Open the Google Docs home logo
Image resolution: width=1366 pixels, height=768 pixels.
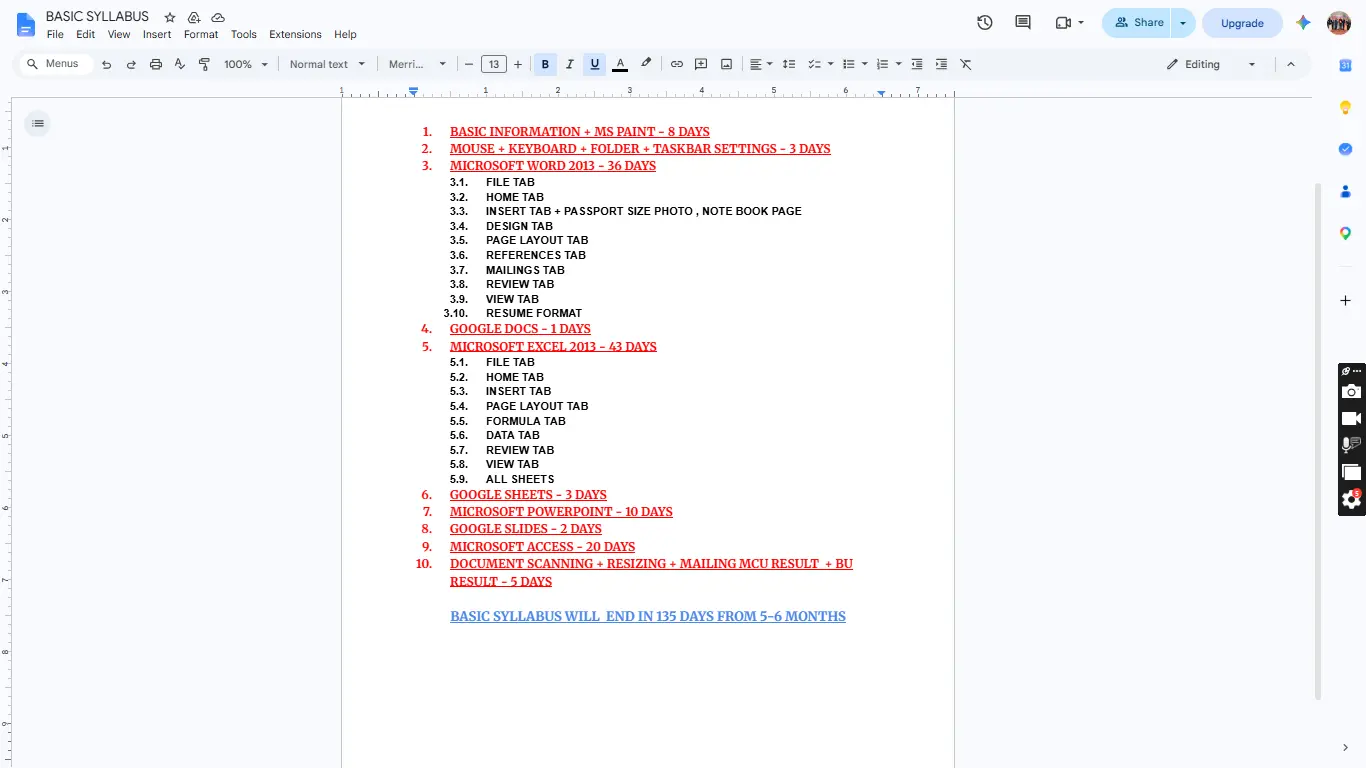point(25,25)
